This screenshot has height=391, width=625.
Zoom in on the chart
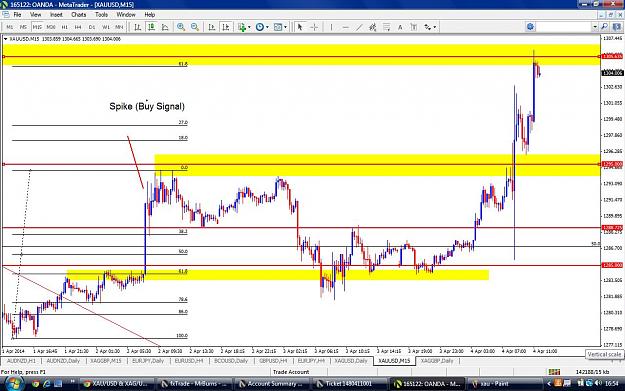point(181,27)
